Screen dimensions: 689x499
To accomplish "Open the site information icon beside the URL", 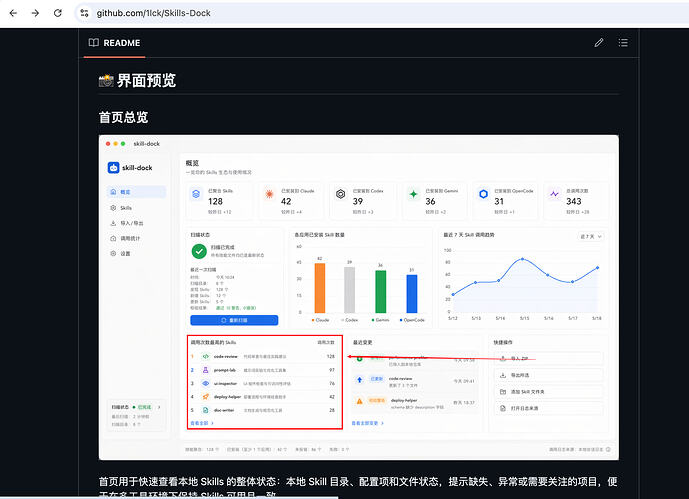I will click(84, 13).
